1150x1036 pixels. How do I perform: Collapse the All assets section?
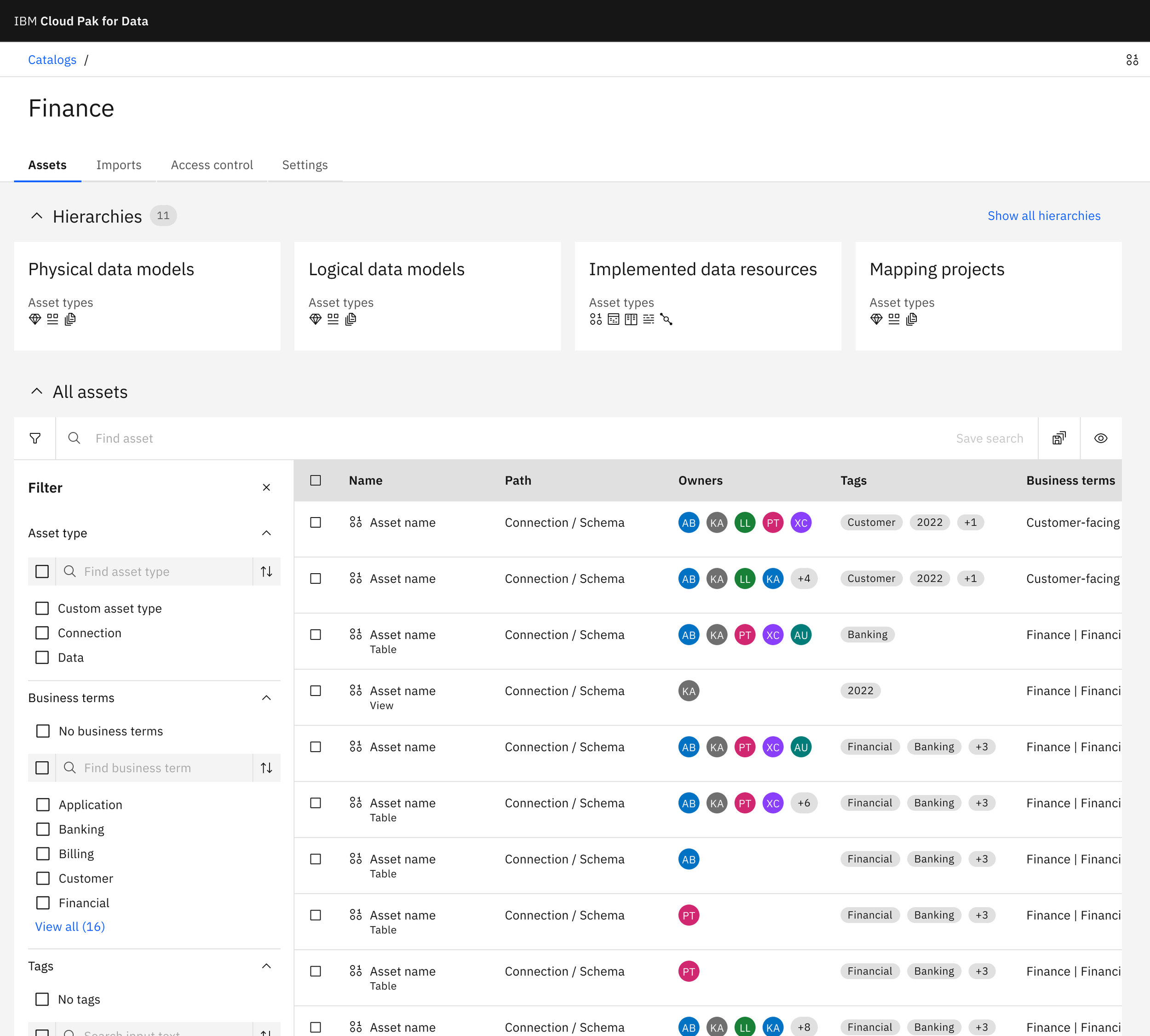(37, 391)
